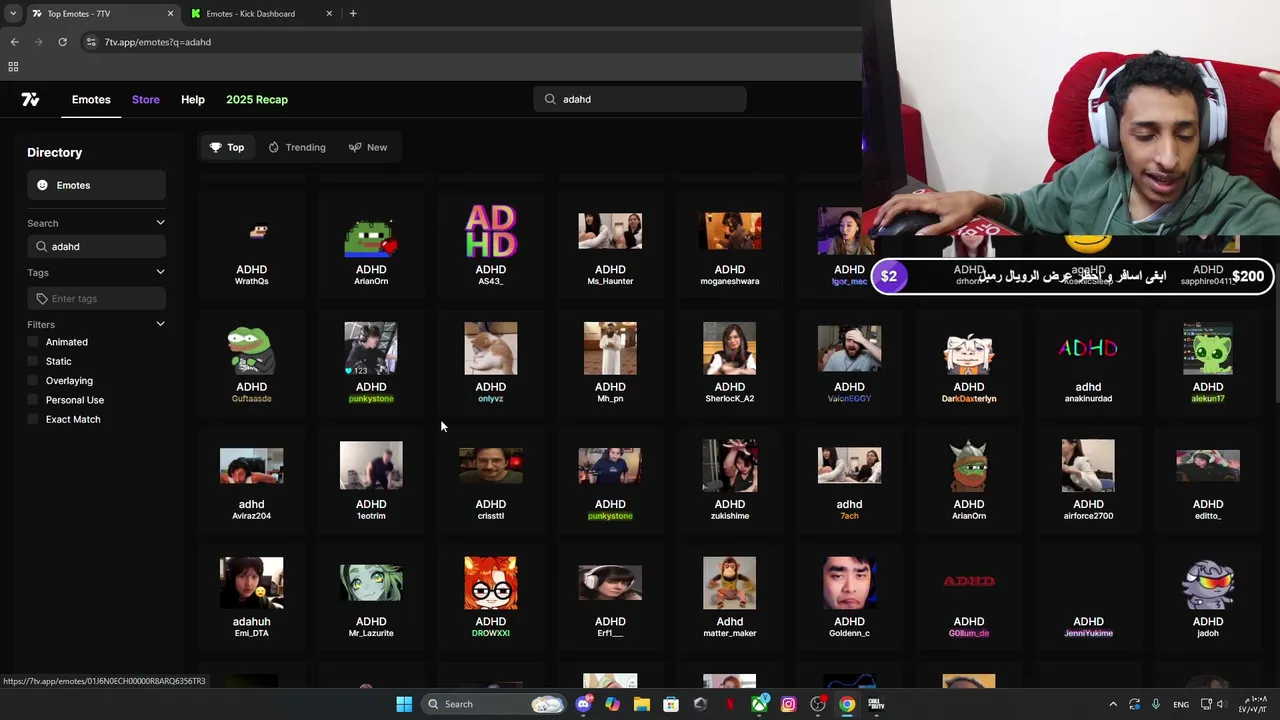The height and width of the screenshot is (720, 1280).
Task: Open the ADHD emote by jadoh
Action: click(1208, 597)
